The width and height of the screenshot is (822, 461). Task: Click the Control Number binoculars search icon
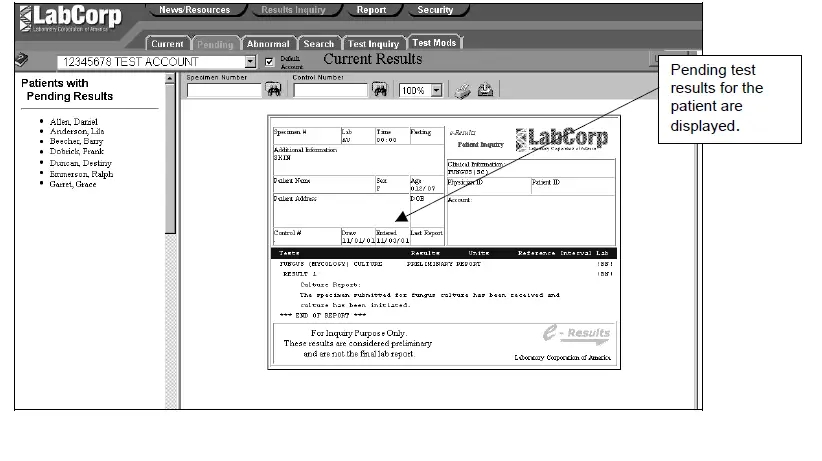tap(380, 90)
